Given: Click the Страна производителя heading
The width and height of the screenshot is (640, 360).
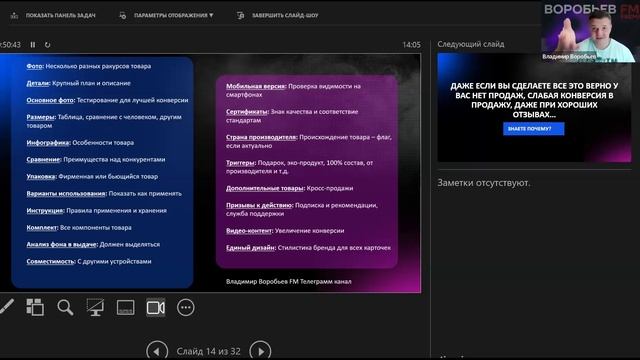Looking at the screenshot, I should tap(261, 138).
